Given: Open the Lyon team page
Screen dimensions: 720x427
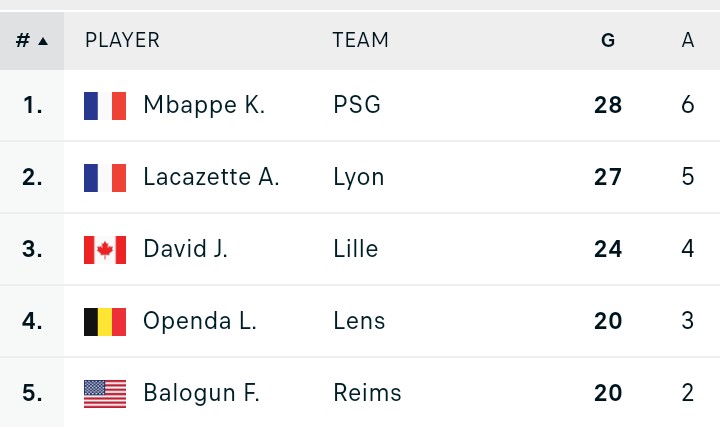Looking at the screenshot, I should [x=359, y=178].
